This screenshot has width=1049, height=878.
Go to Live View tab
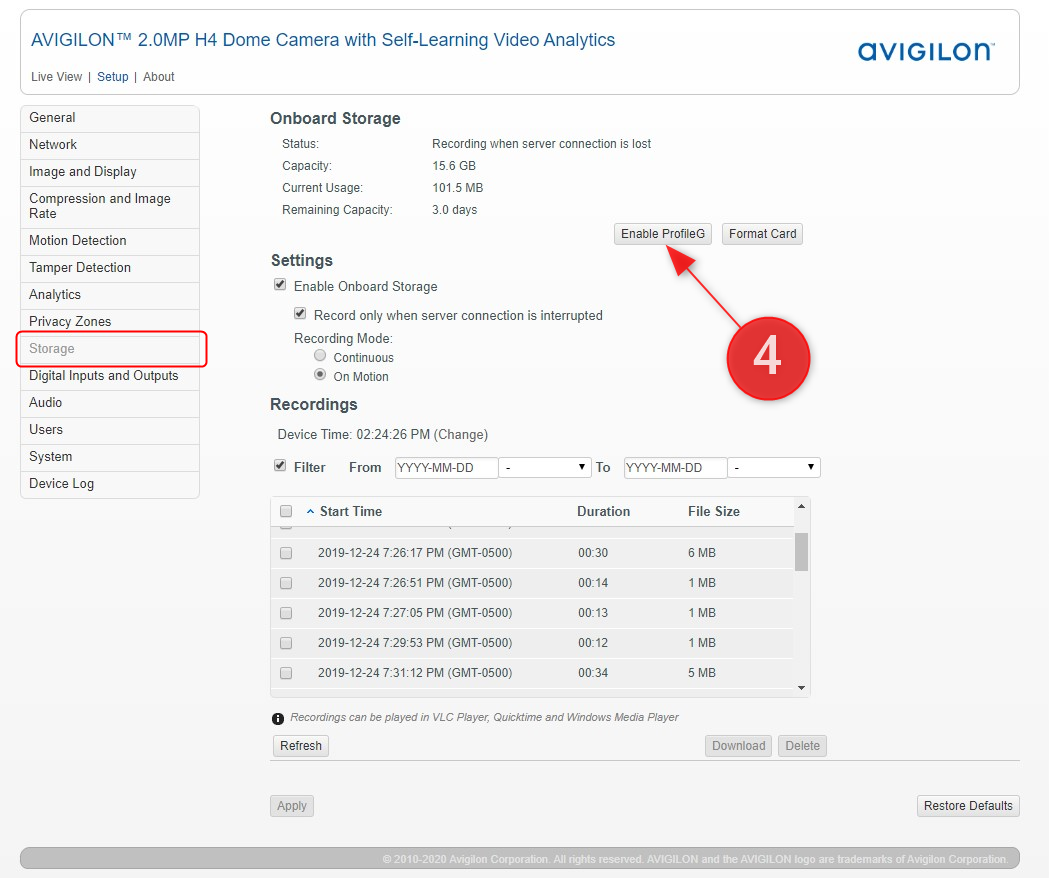click(56, 77)
